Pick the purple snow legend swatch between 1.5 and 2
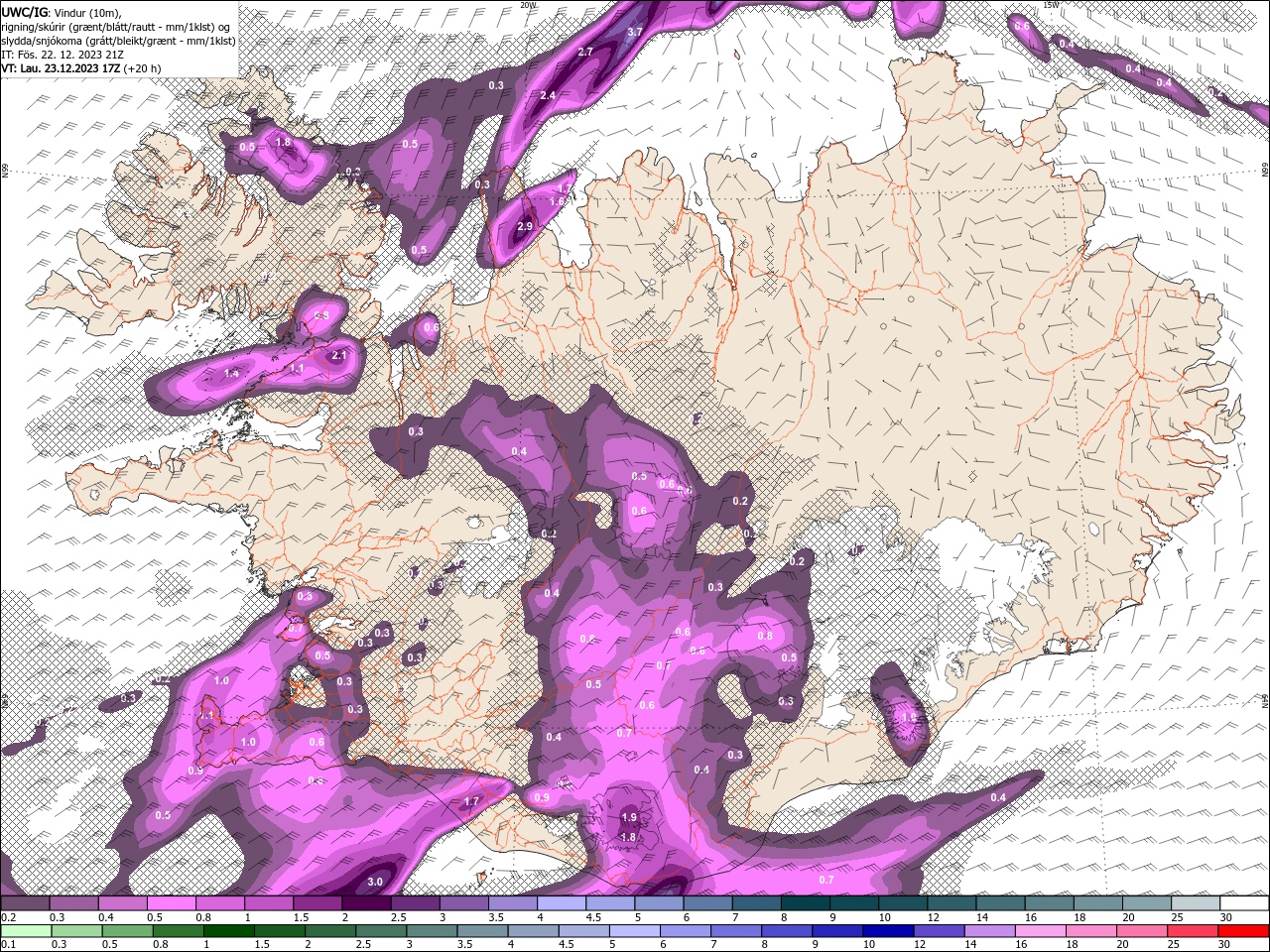Image resolution: width=1270 pixels, height=952 pixels. 317,903
